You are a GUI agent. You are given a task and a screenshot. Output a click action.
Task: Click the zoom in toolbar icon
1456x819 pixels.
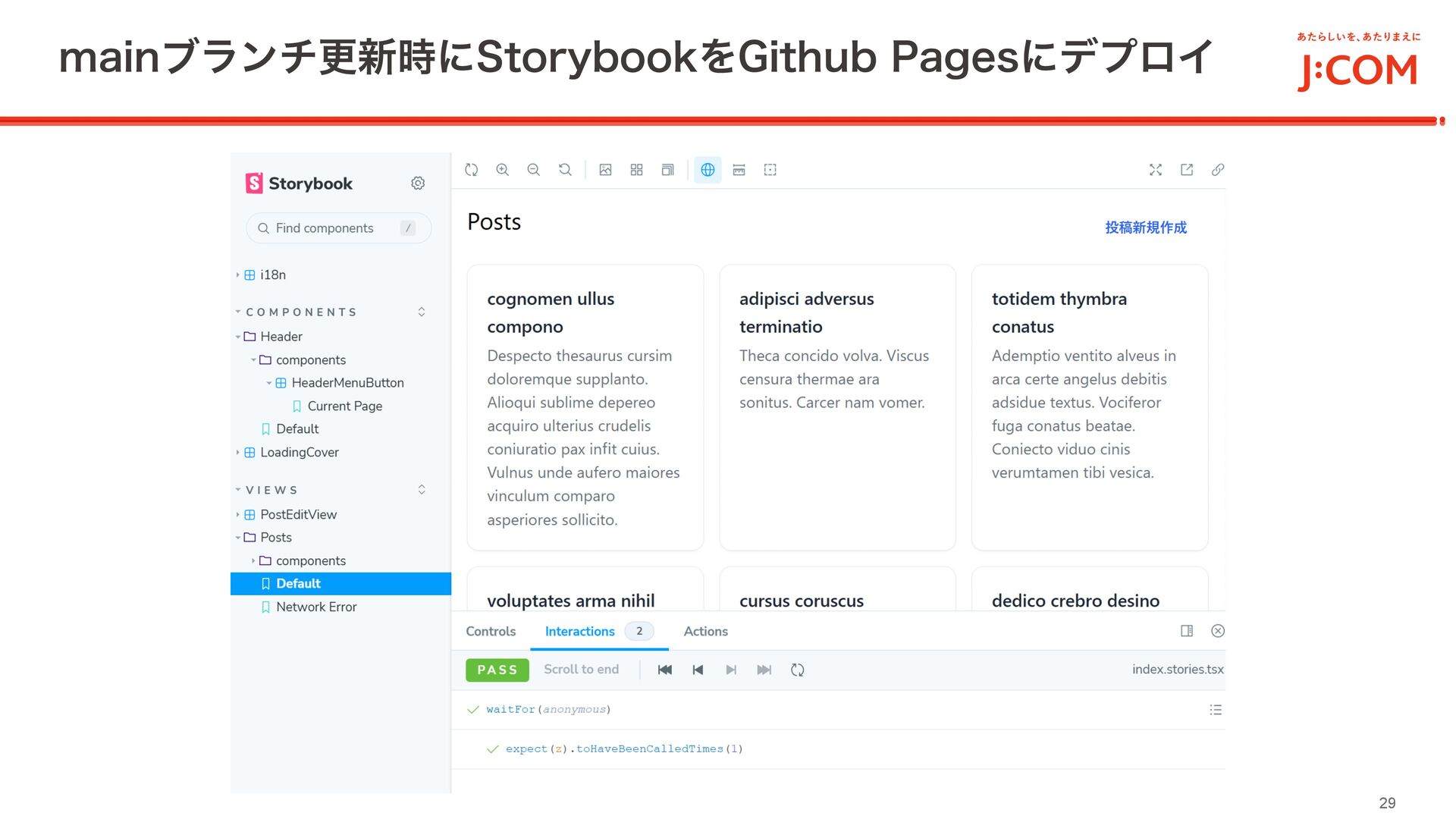tap(503, 170)
